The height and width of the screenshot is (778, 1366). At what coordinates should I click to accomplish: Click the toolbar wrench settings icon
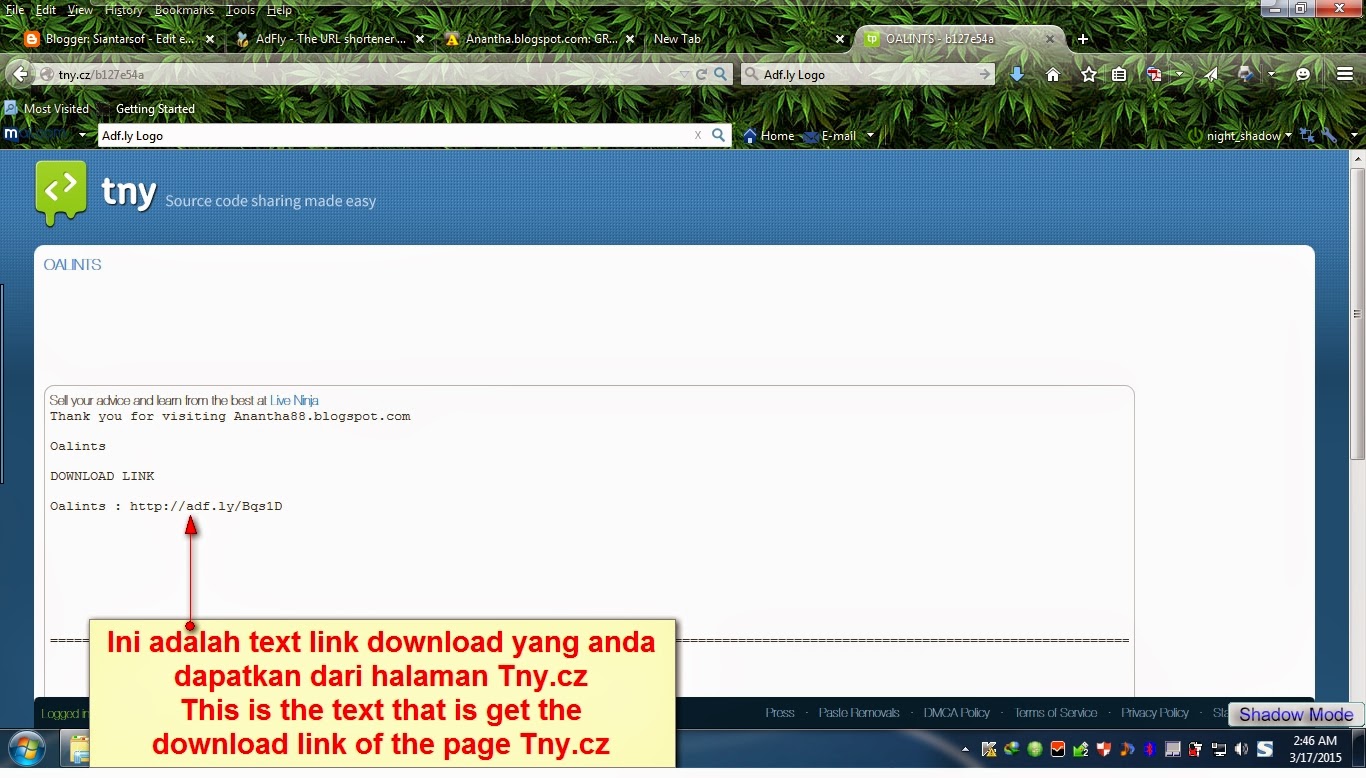tap(1329, 135)
